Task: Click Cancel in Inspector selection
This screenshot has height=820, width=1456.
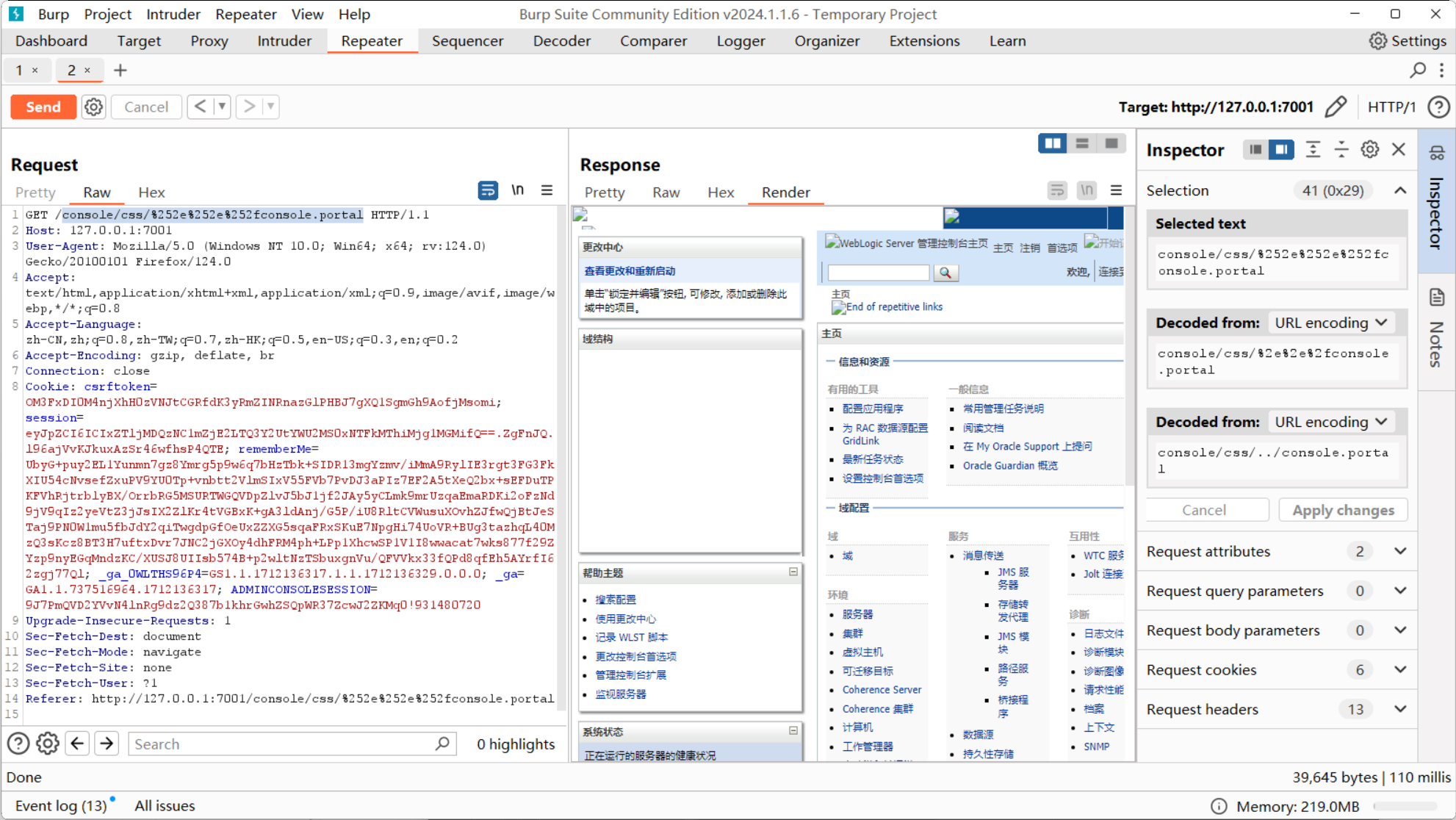Action: pos(1204,511)
